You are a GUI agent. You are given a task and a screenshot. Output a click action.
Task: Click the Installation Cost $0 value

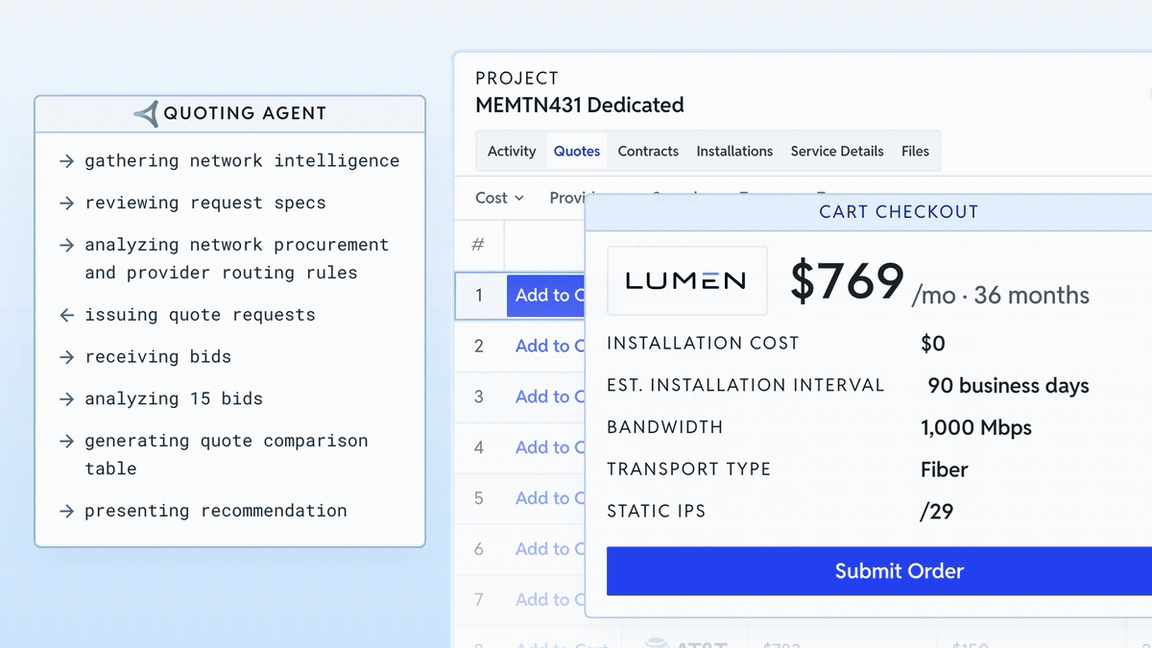point(933,343)
